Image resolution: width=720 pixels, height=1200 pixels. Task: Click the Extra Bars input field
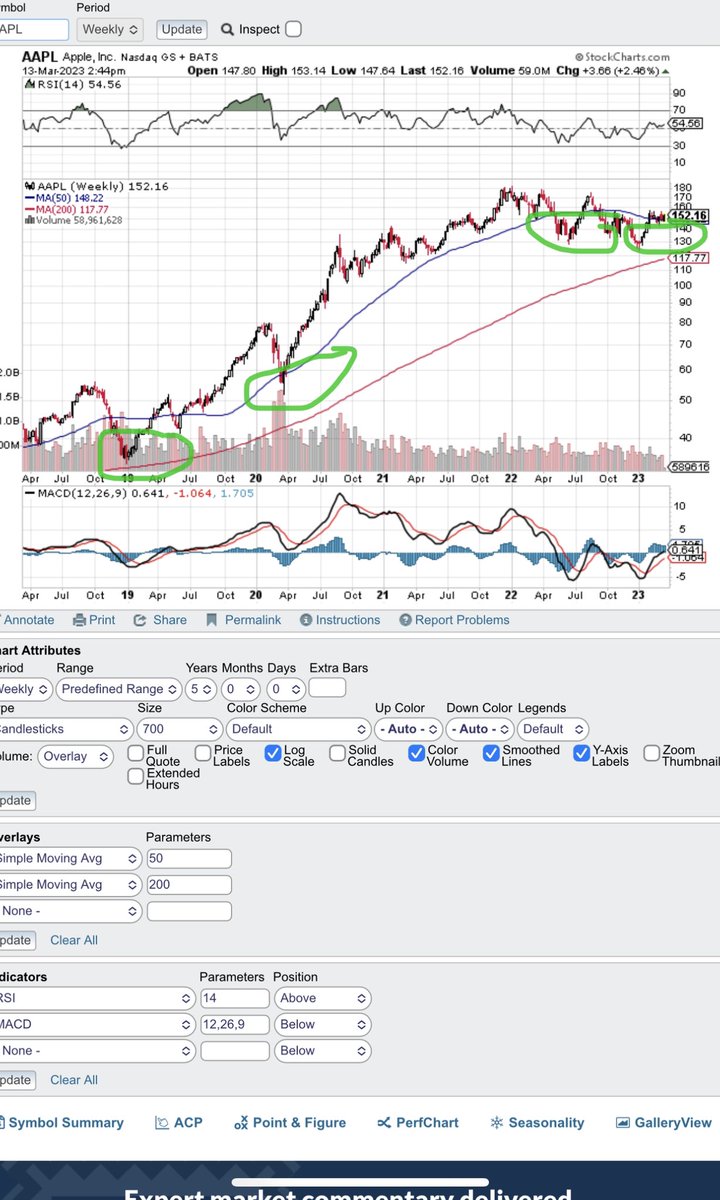tap(327, 688)
